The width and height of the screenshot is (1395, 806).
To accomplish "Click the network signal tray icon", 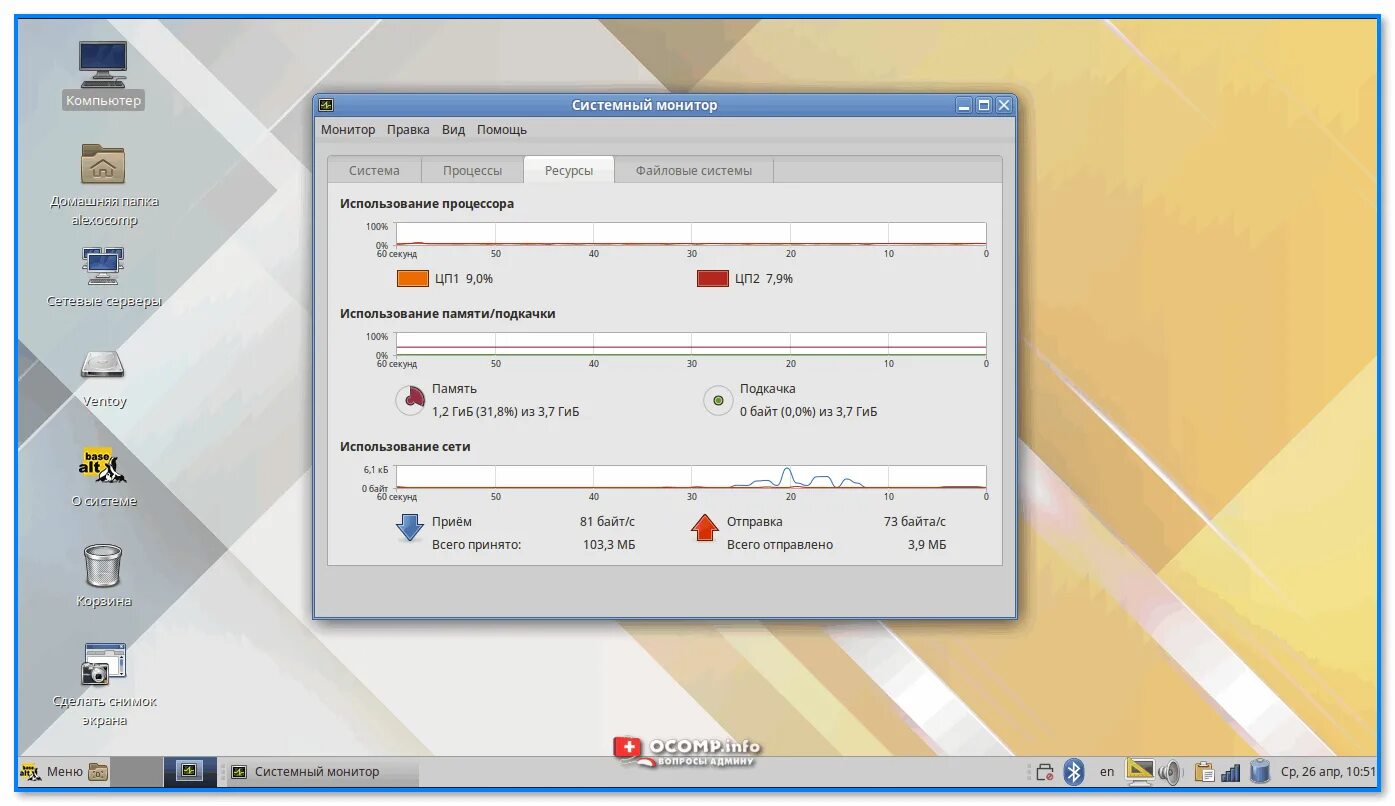I will click(1231, 772).
